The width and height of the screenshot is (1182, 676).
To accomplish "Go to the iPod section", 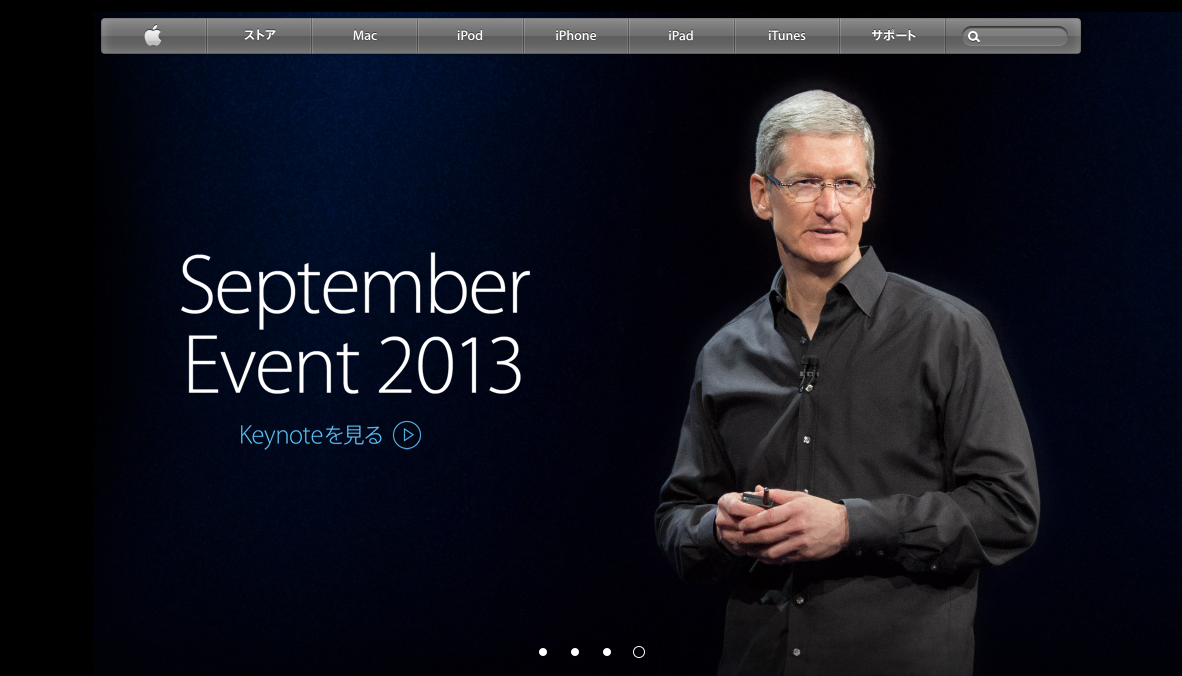I will click(470, 36).
